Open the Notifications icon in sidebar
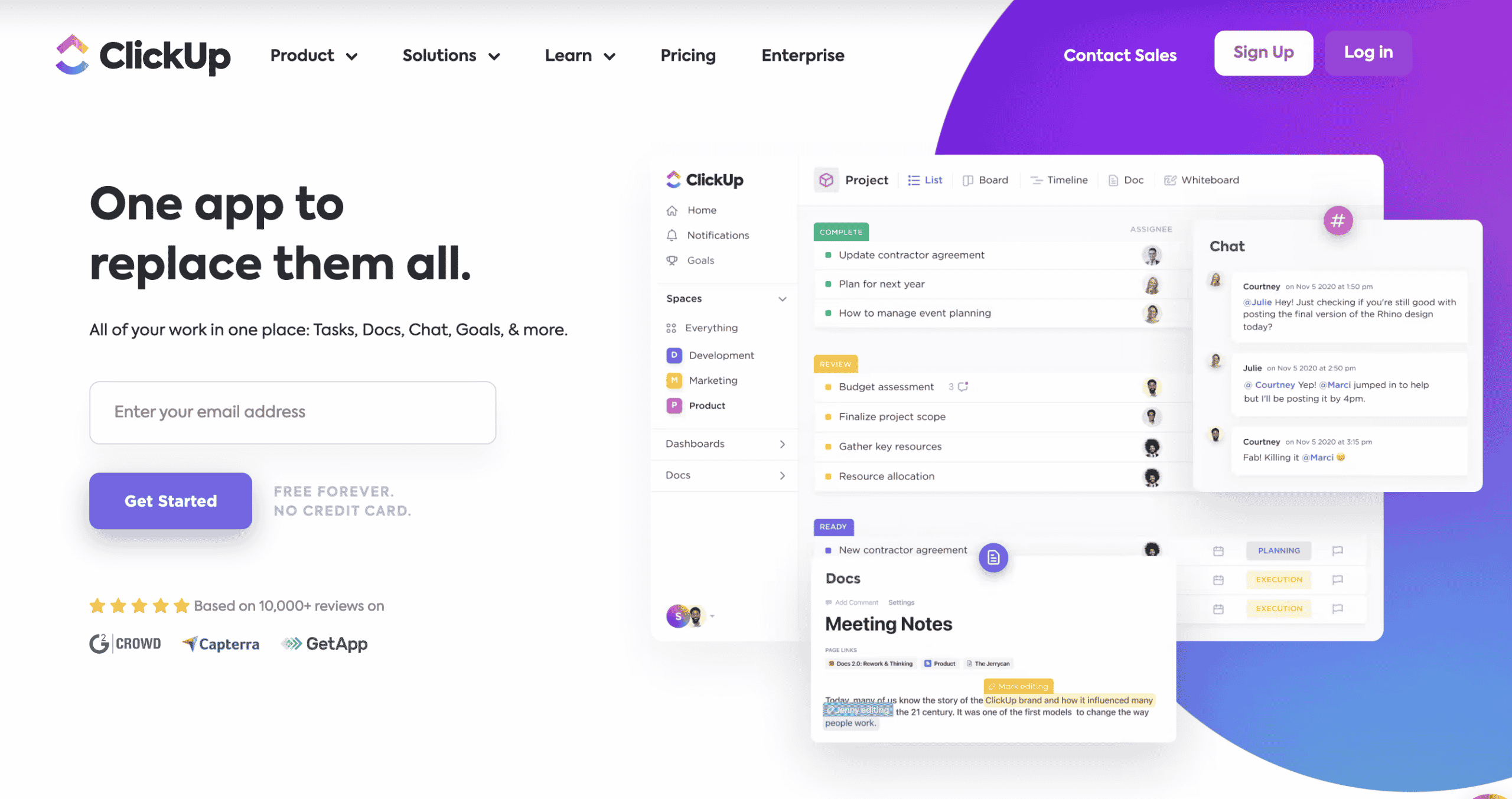 [672, 235]
